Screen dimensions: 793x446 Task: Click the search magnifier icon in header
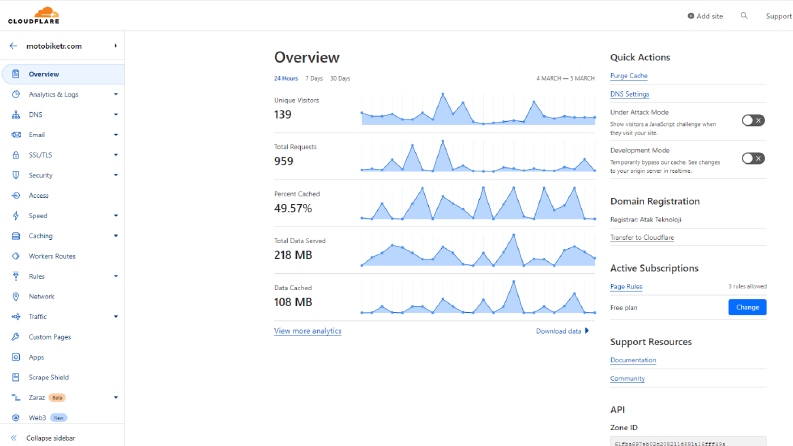coord(744,16)
